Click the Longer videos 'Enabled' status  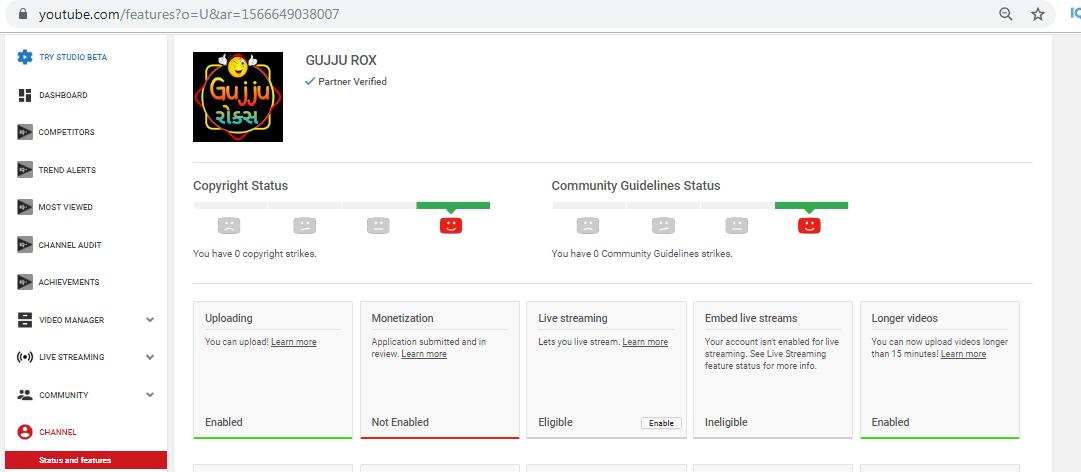pos(890,422)
